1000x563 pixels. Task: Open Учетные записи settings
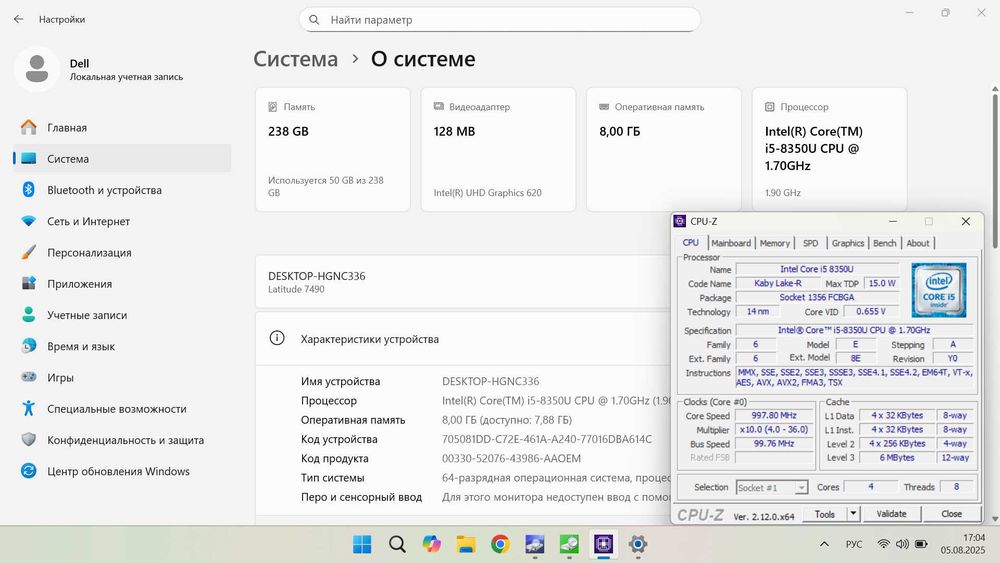(x=121, y=315)
